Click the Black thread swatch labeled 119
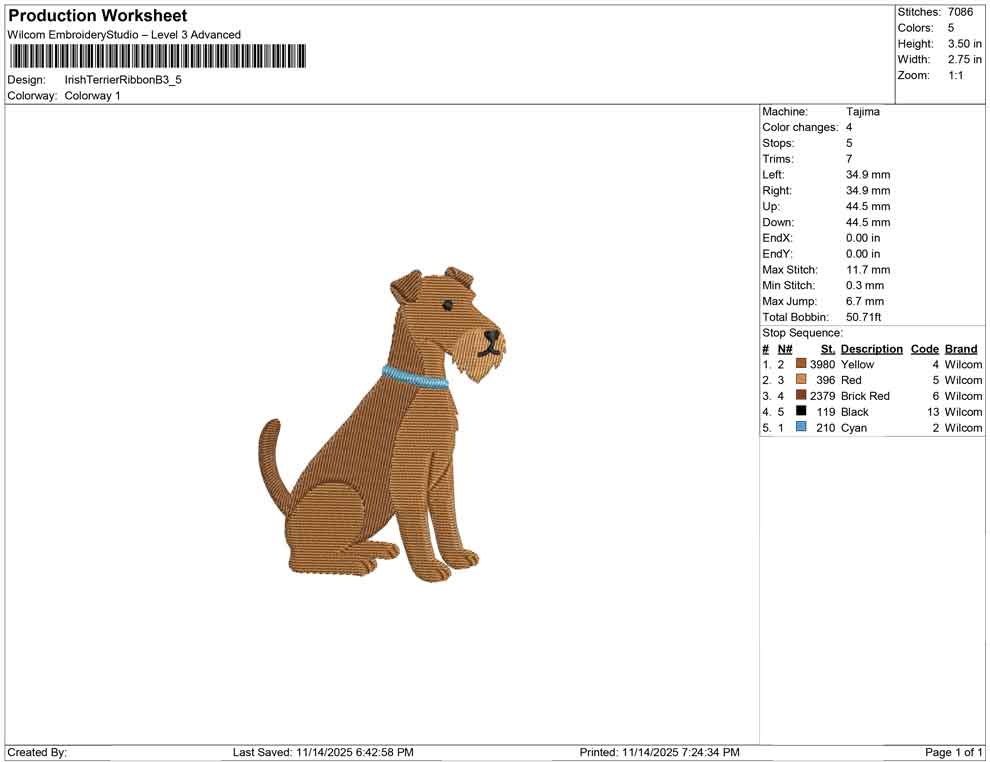The image size is (990, 762). (800, 412)
